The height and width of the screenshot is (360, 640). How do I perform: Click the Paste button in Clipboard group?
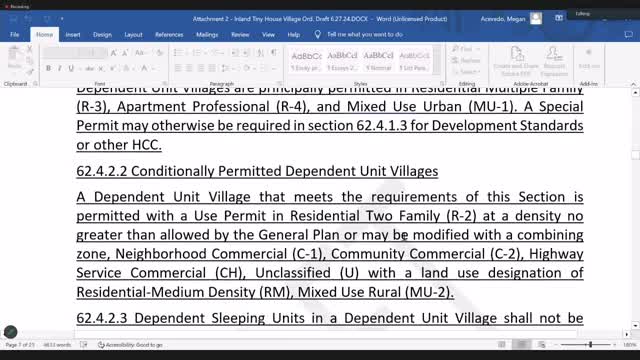(14, 57)
